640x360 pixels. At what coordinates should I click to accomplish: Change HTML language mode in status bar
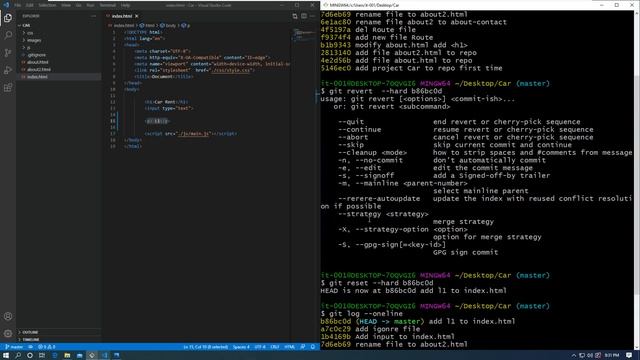coord(289,347)
